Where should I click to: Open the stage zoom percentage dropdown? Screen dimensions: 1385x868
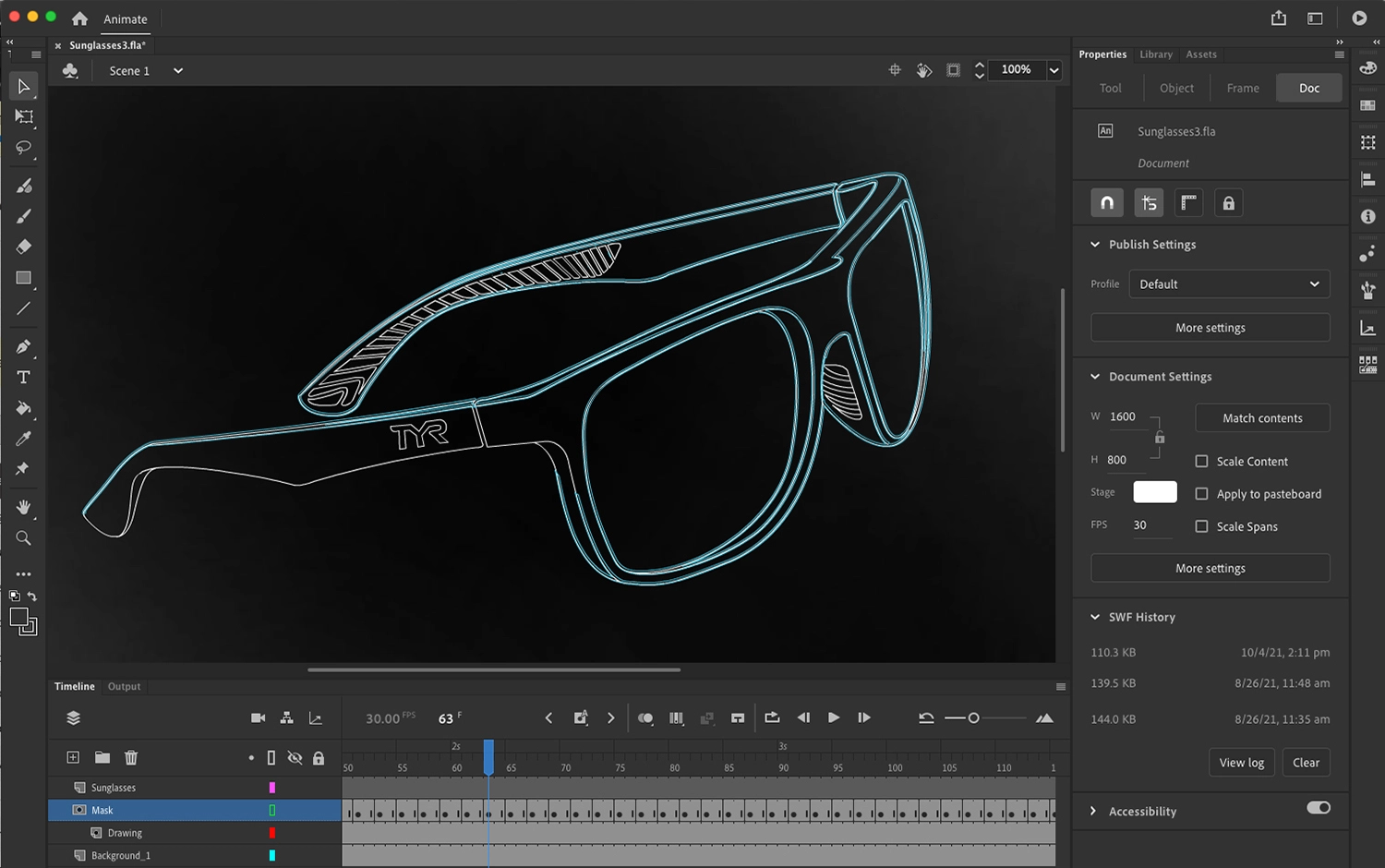click(1054, 70)
